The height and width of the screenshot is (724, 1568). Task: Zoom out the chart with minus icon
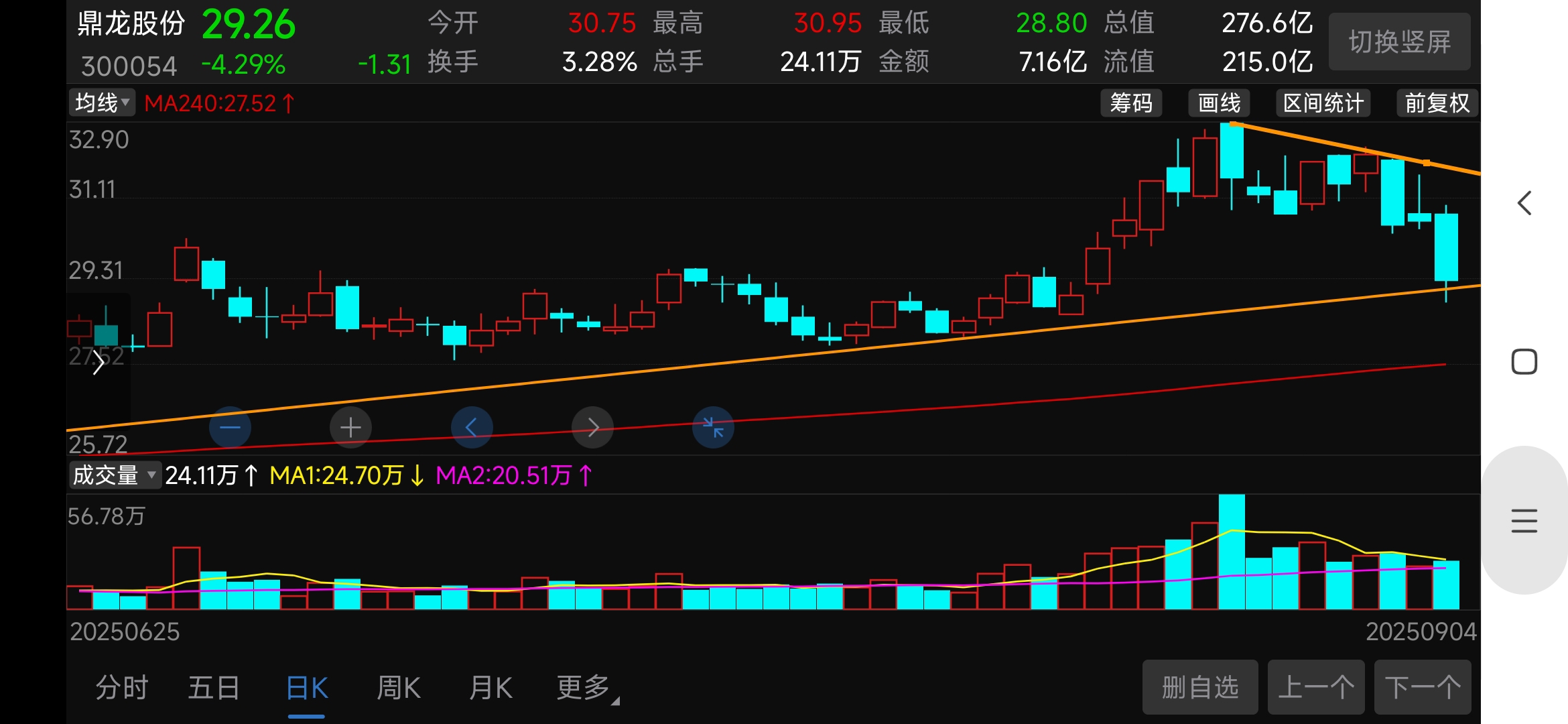point(230,427)
